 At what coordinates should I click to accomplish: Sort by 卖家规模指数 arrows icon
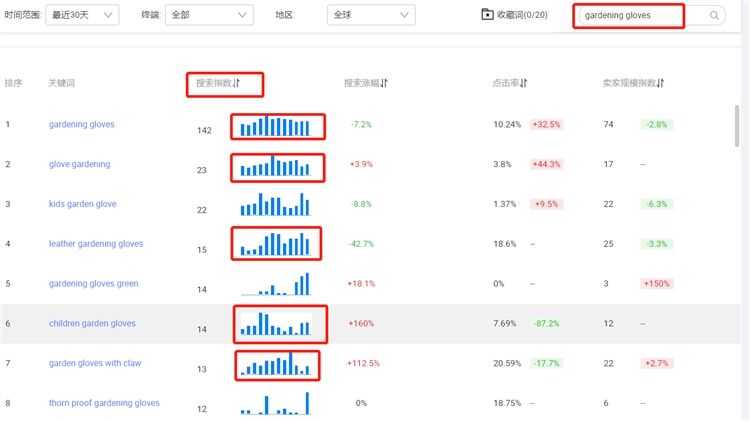coord(661,83)
